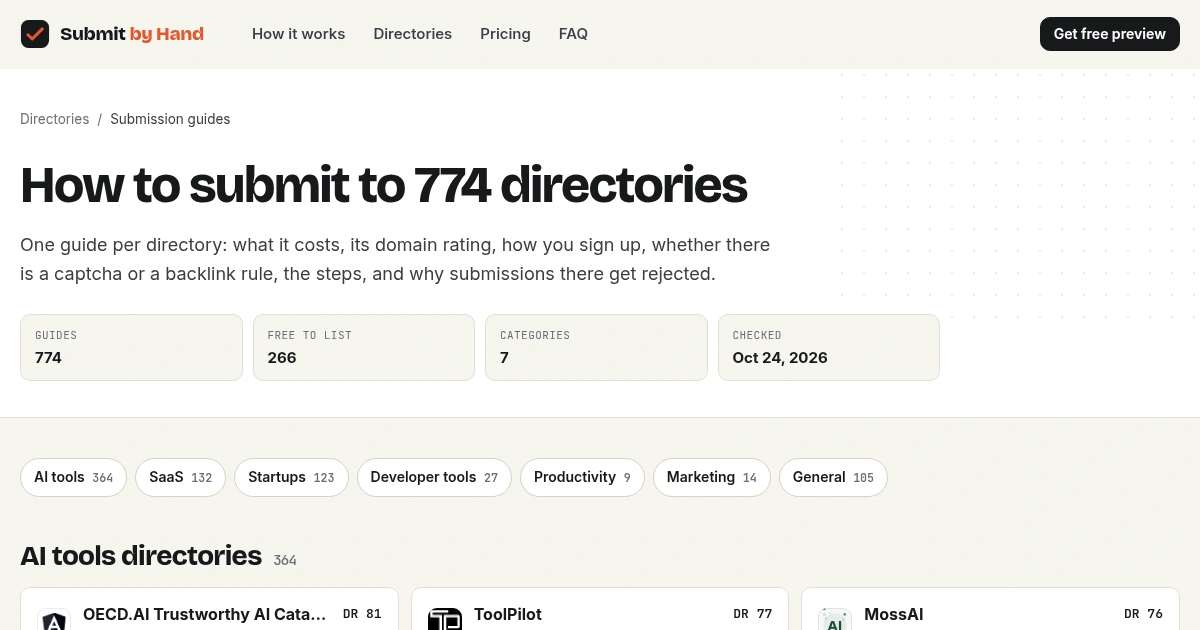Click the AI tools directories heading

click(141, 555)
